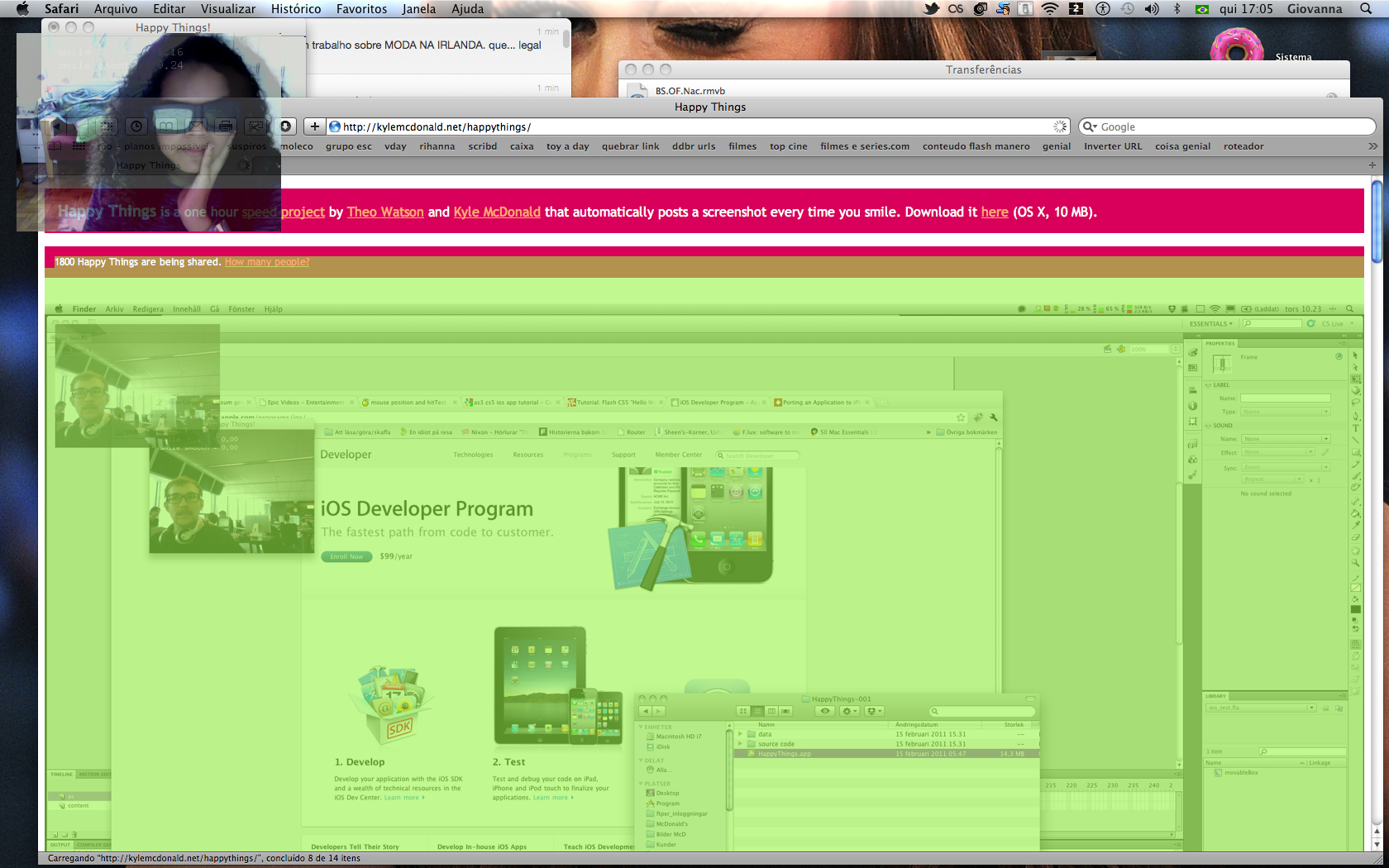
Task: Click the Inverter URL bookmarklet
Action: [1113, 146]
